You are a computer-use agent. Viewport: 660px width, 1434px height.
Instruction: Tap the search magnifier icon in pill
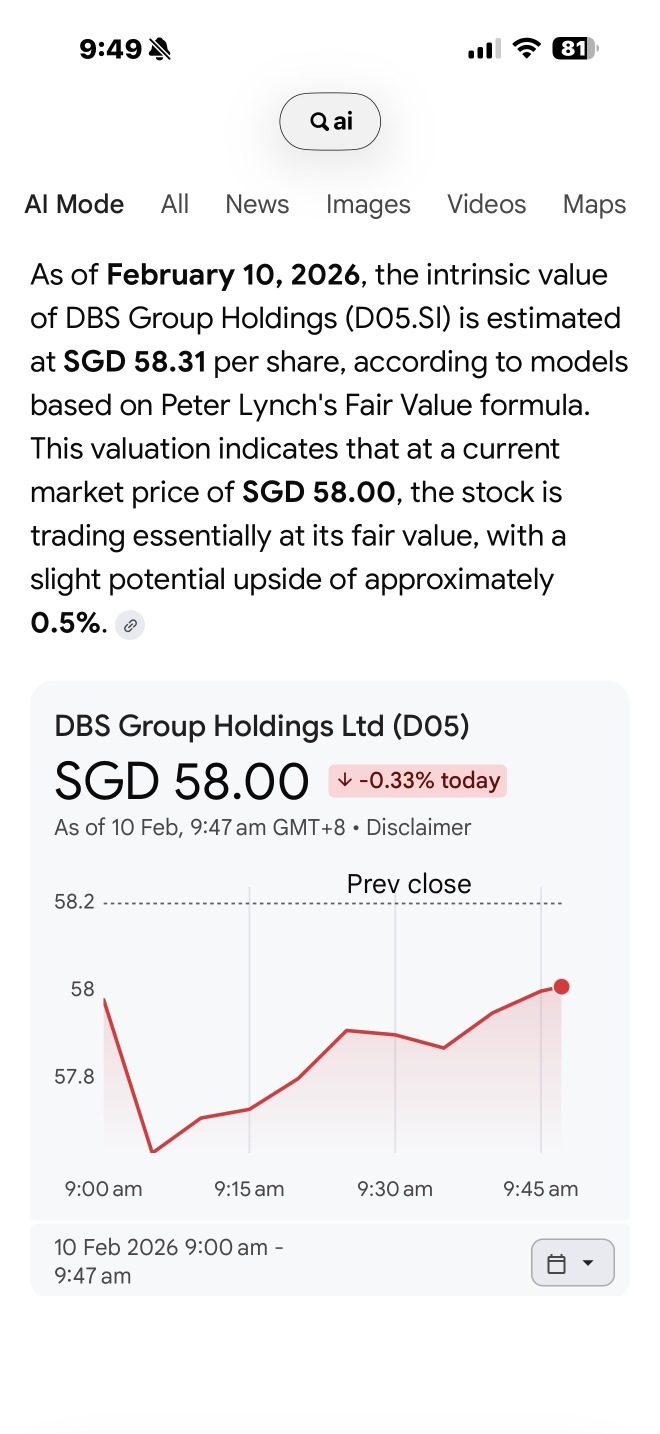(x=318, y=122)
